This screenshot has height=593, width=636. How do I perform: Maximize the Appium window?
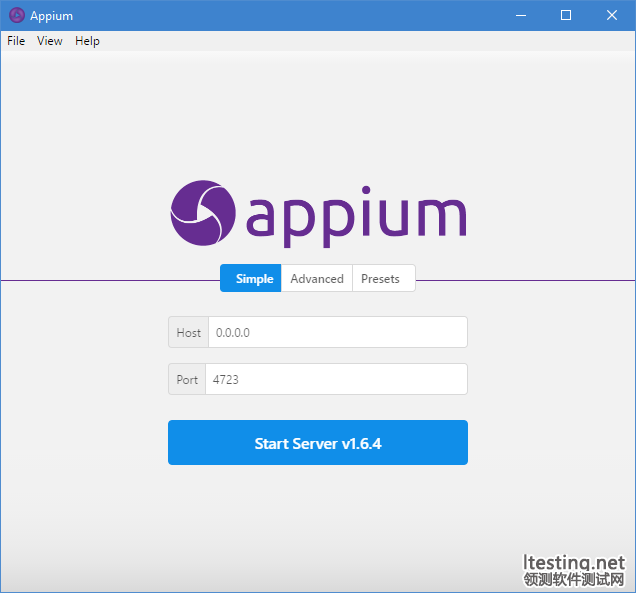click(x=566, y=15)
